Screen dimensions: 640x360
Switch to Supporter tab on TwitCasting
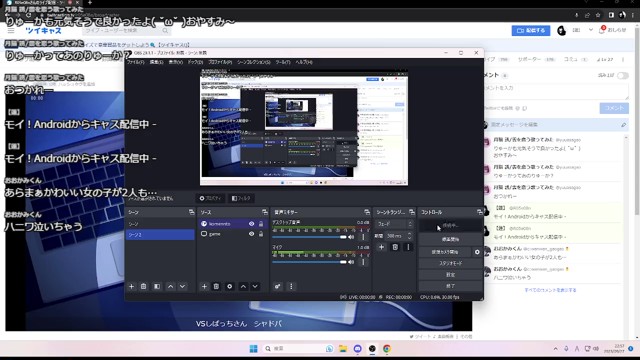(536, 60)
